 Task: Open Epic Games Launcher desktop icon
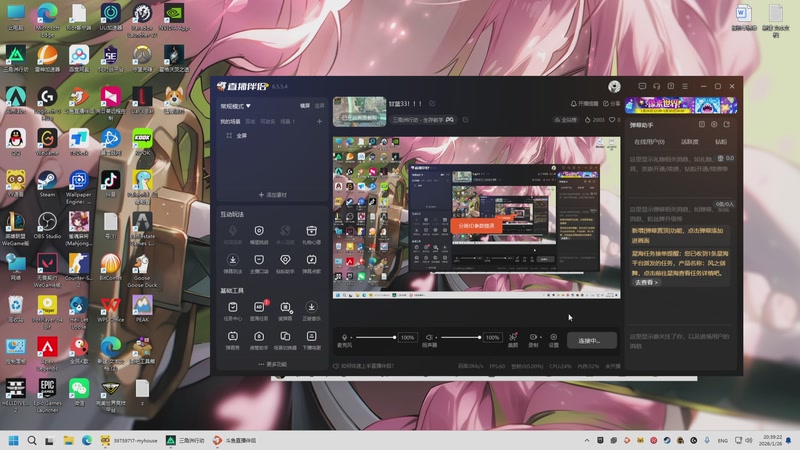(47, 395)
